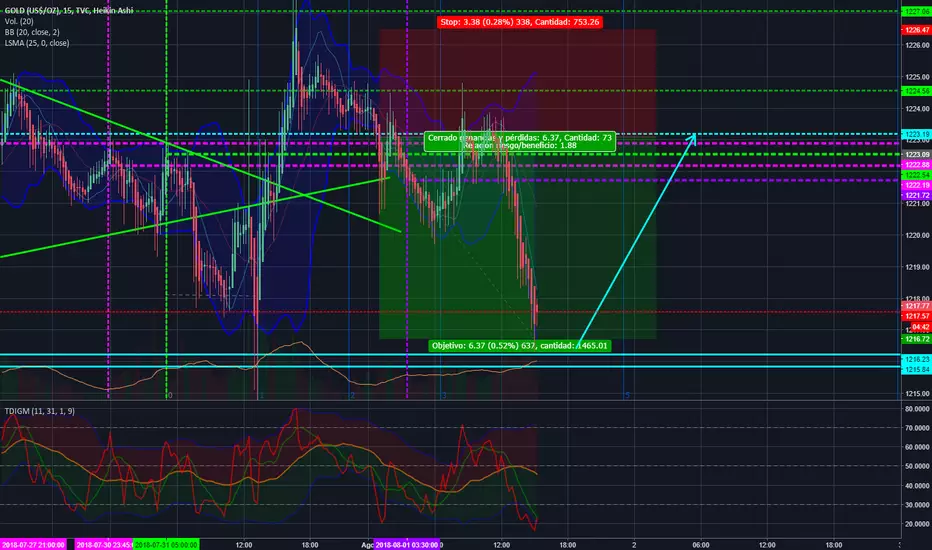This screenshot has height=550, width=932.
Task: Click the 40.0000 value on TDIGM scale
Action: [917, 486]
